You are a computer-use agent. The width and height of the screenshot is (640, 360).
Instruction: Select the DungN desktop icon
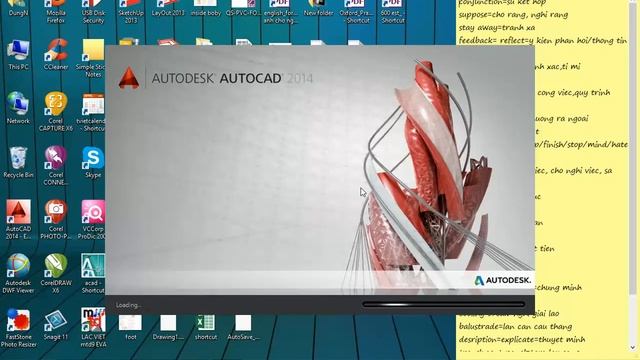[18, 8]
